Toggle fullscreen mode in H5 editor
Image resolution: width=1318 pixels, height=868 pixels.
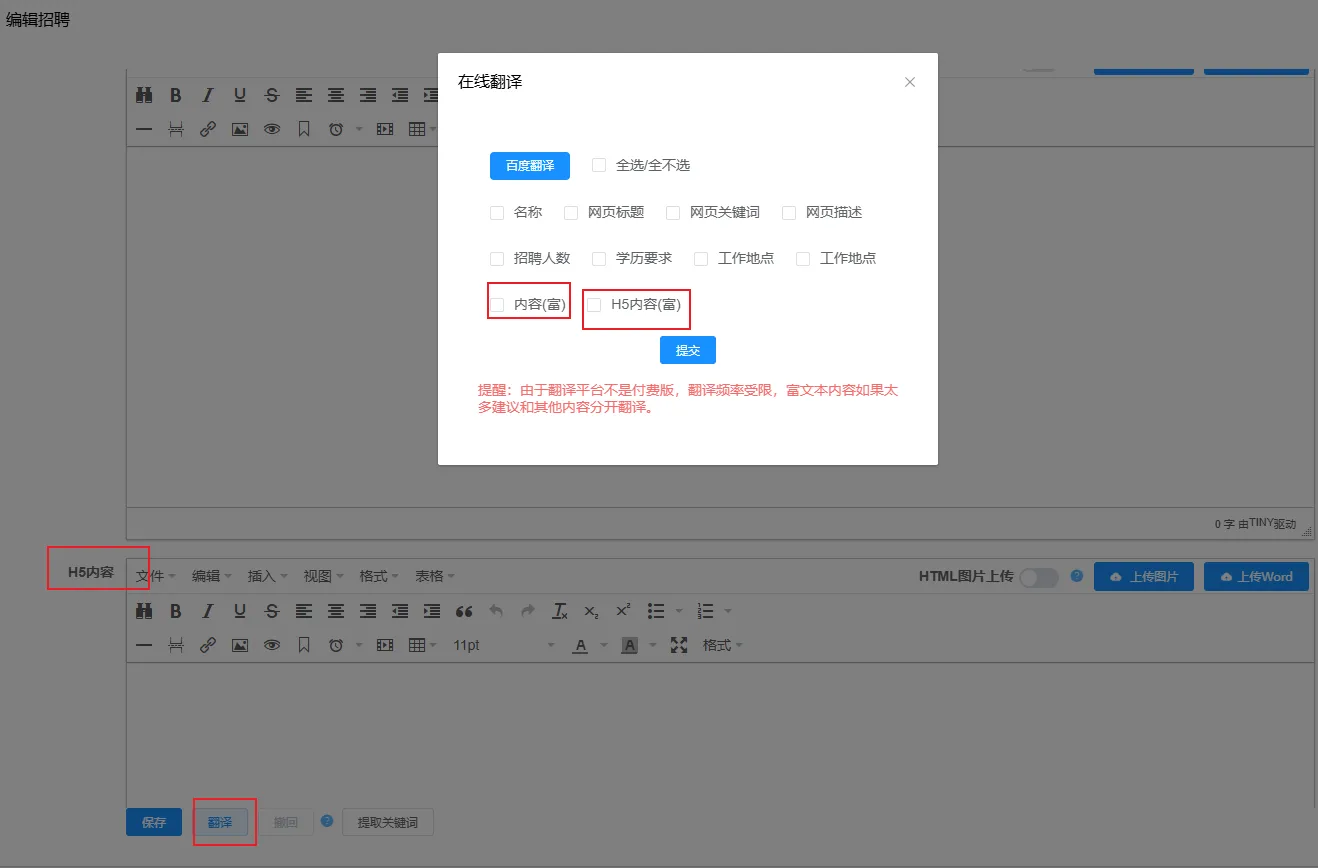[679, 645]
